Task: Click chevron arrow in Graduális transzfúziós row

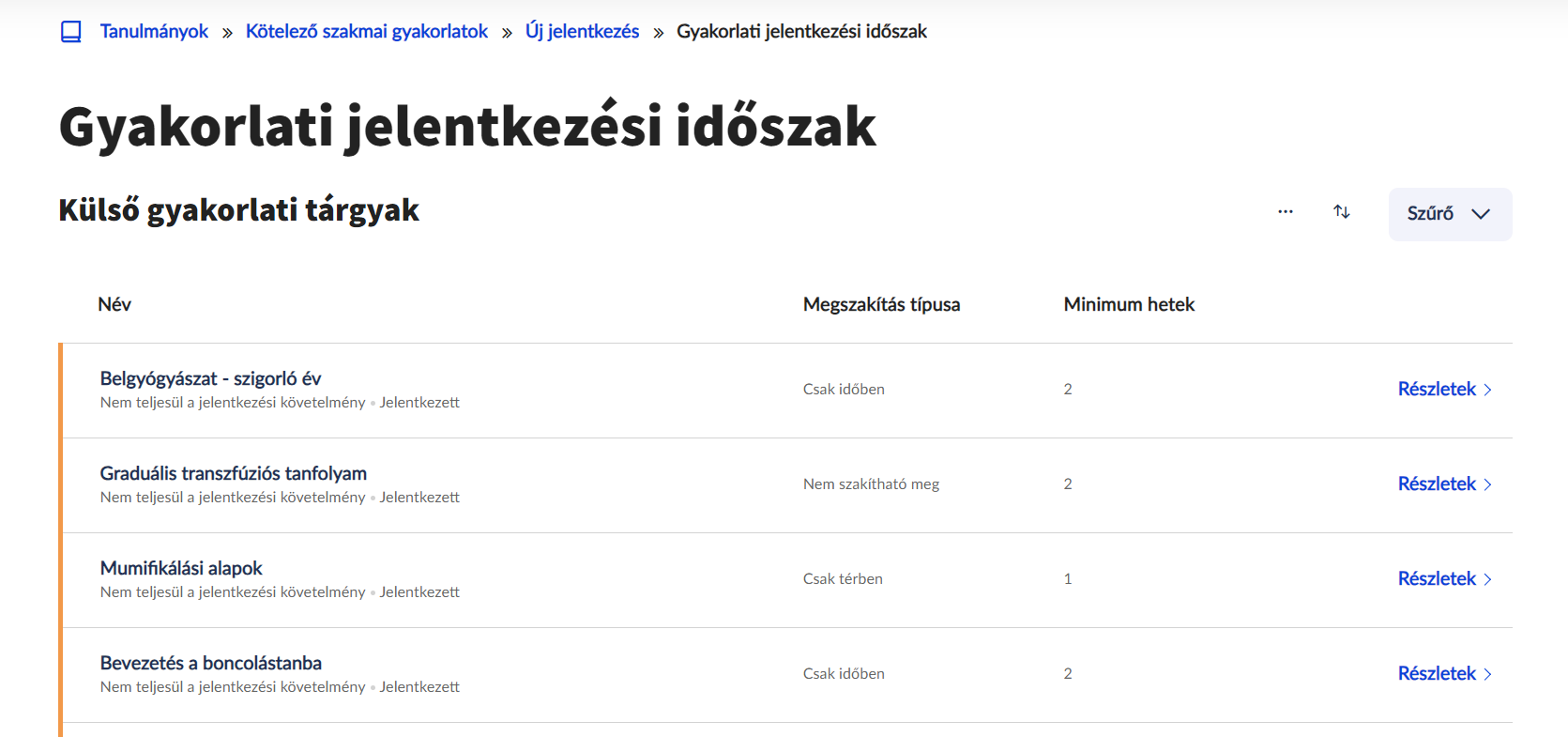Action: pyautogui.click(x=1488, y=485)
